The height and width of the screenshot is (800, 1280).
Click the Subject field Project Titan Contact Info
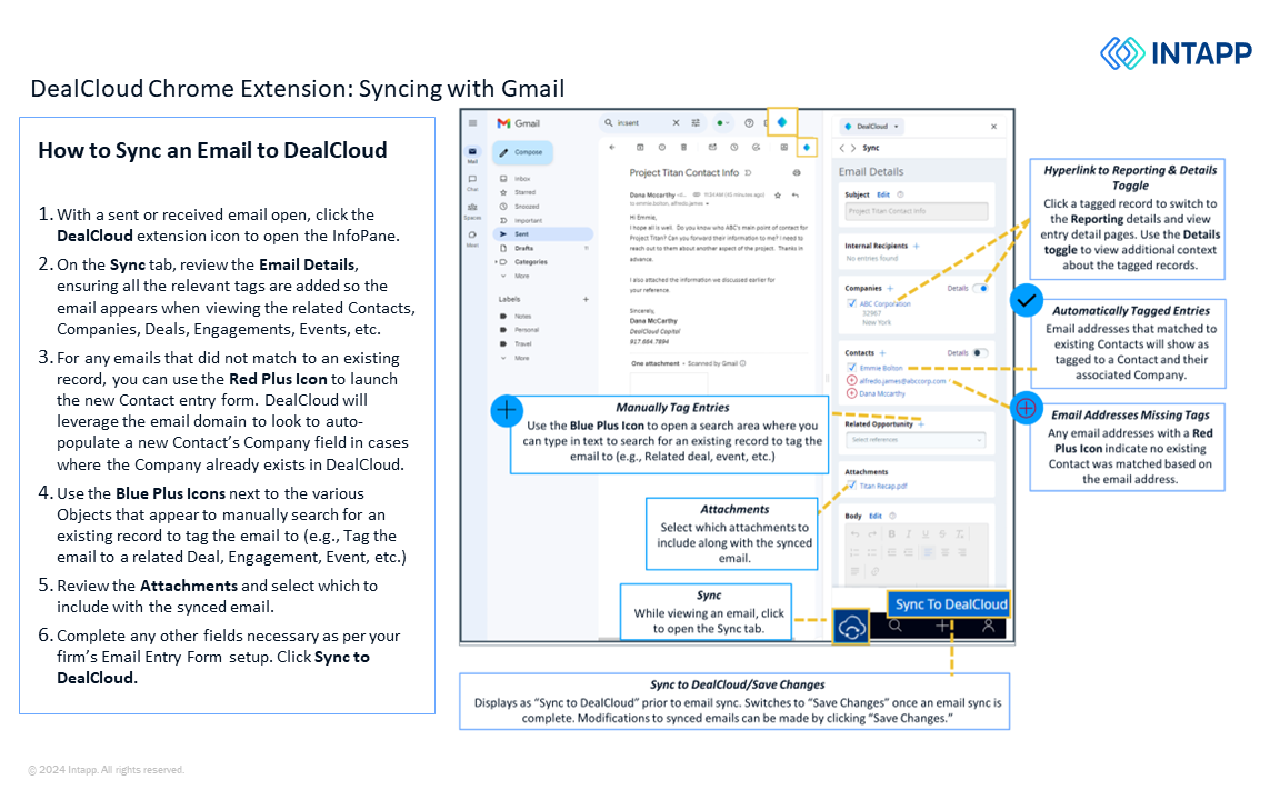(916, 211)
